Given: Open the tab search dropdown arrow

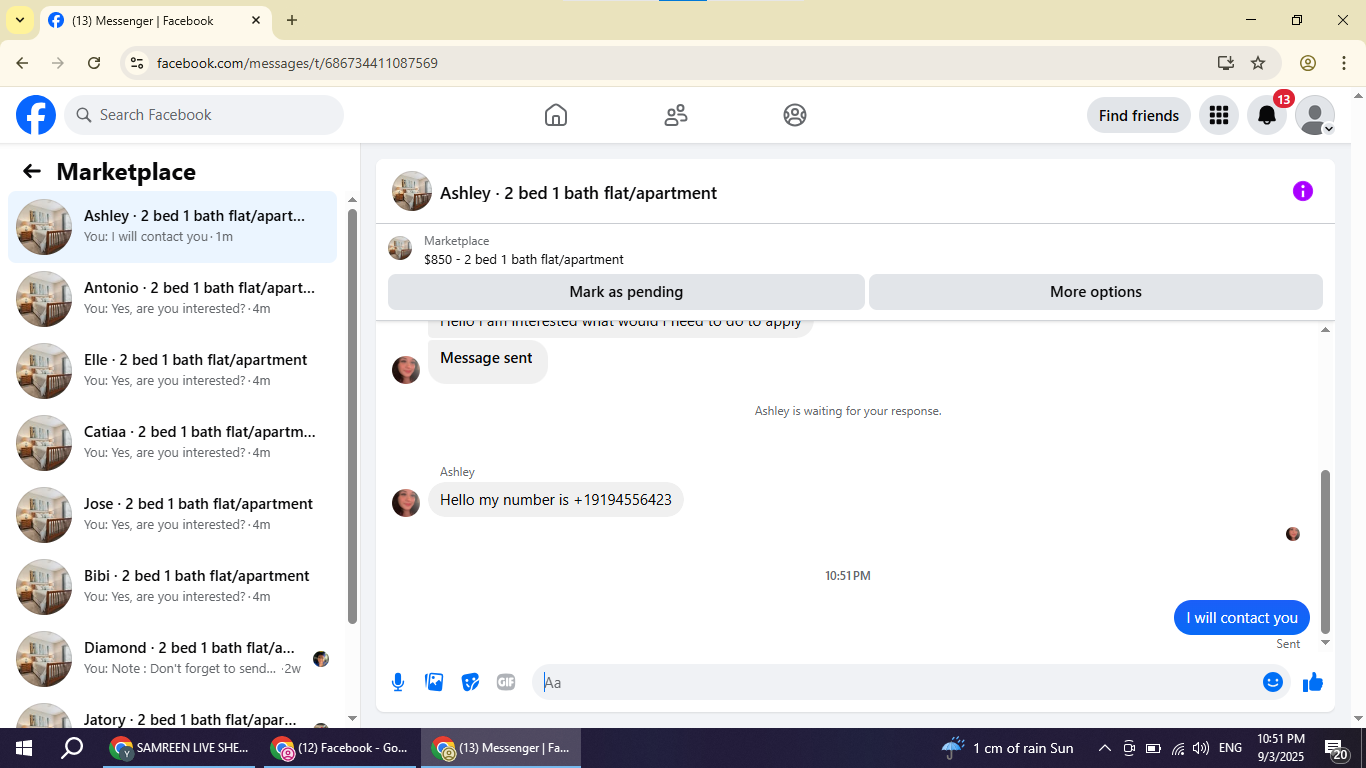Looking at the screenshot, I should 19,20.
